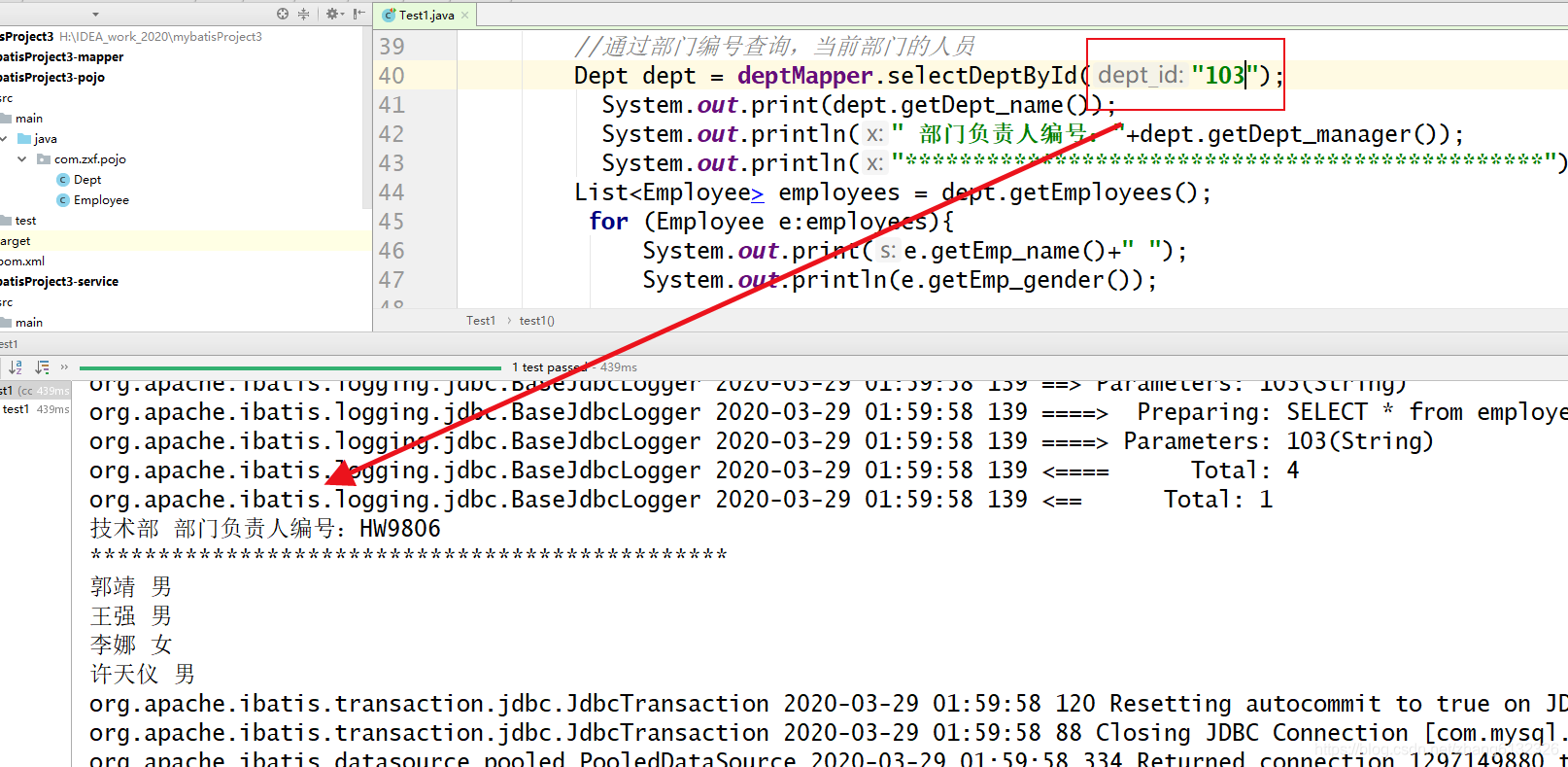
Task: Open the project view dropdown arrow
Action: pos(95,15)
